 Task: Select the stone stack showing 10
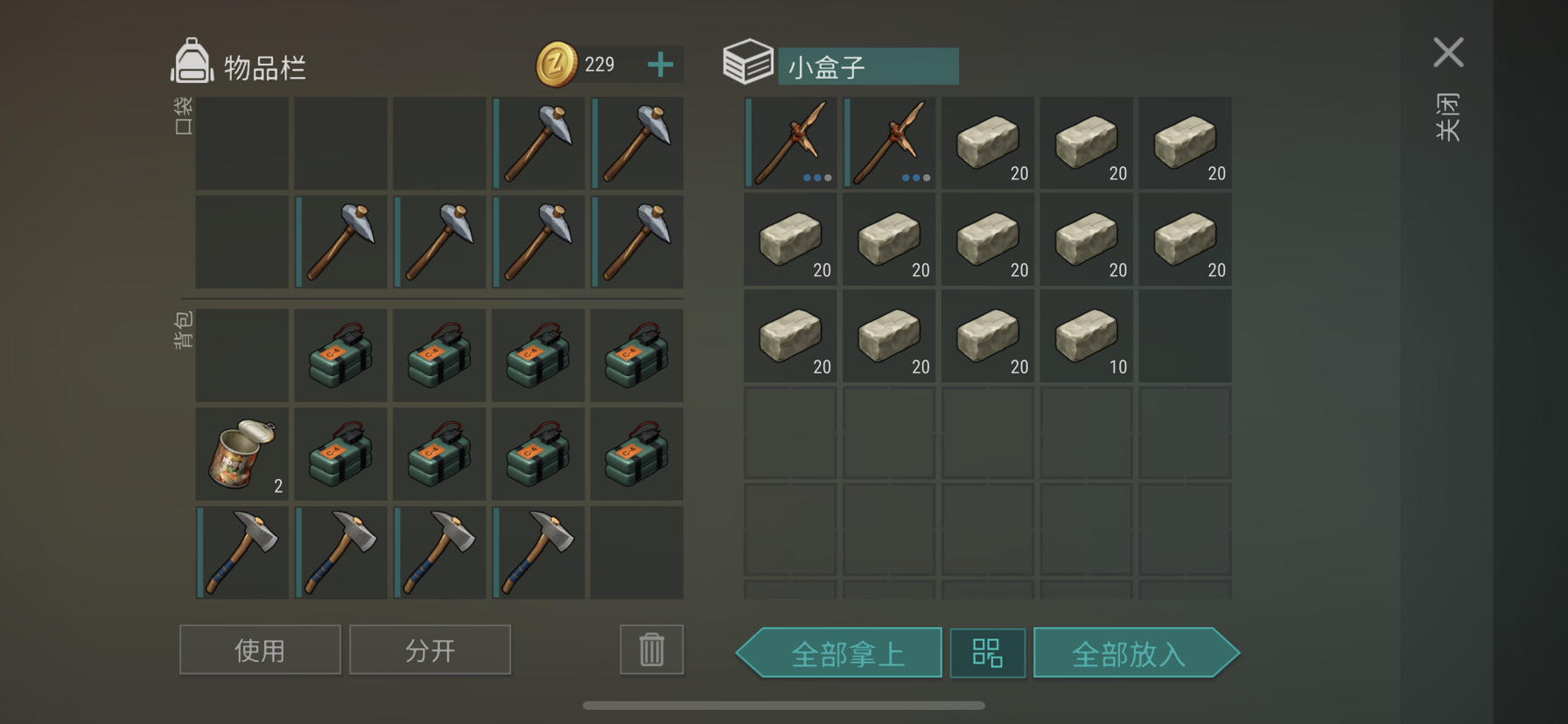pyautogui.click(x=1086, y=337)
